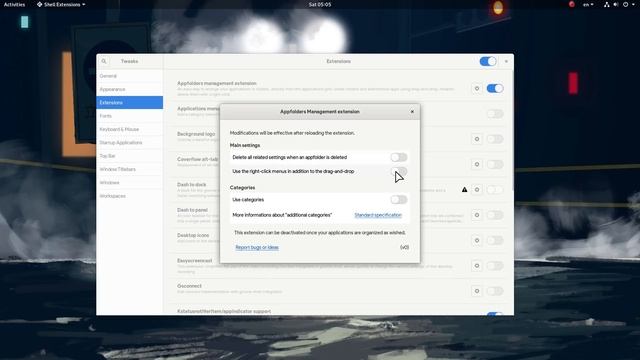Click the 'Categories' heading in dialog

[242, 188]
